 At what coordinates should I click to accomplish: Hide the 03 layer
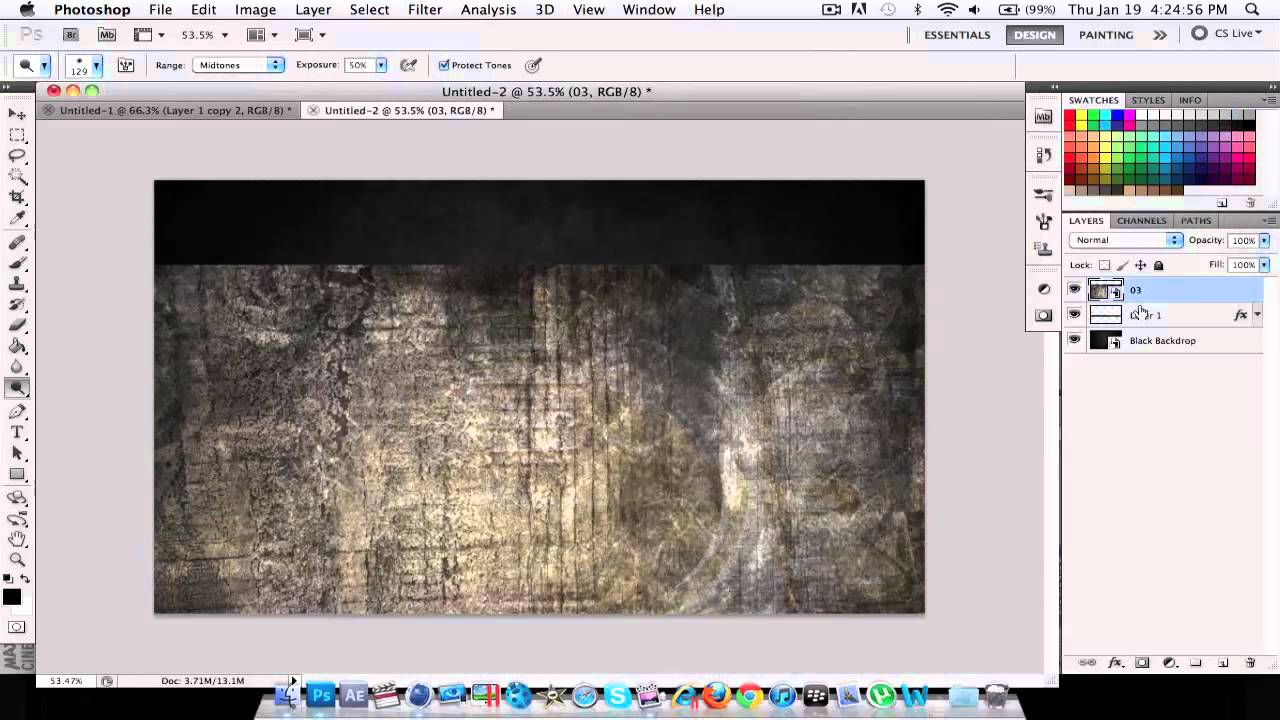pyautogui.click(x=1074, y=290)
